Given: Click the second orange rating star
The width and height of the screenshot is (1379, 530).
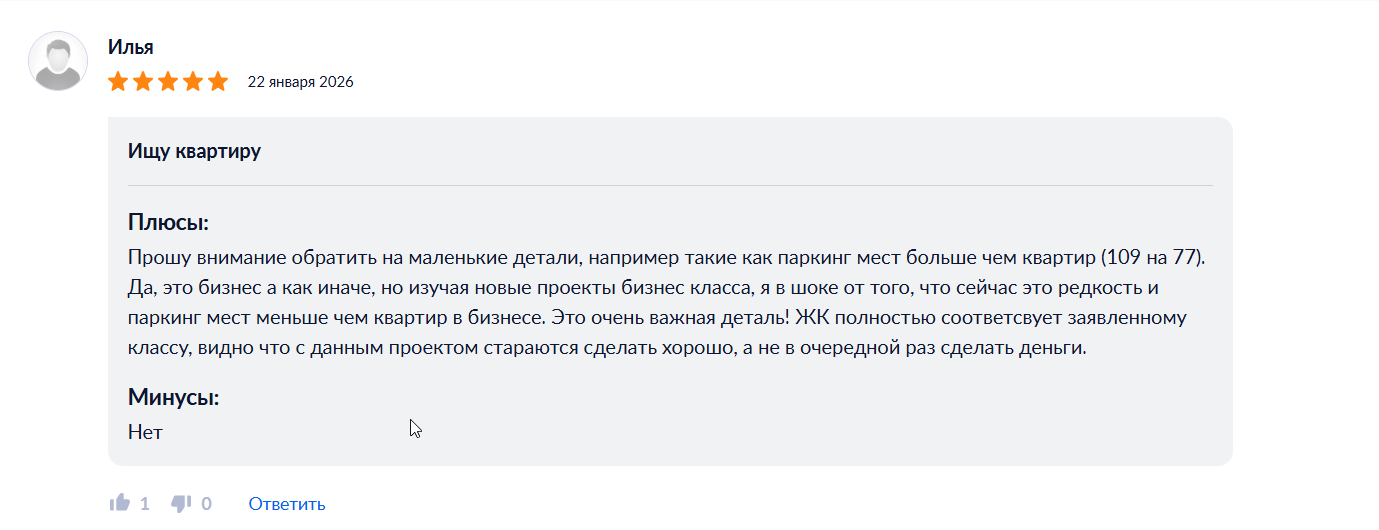Looking at the screenshot, I should click(143, 82).
